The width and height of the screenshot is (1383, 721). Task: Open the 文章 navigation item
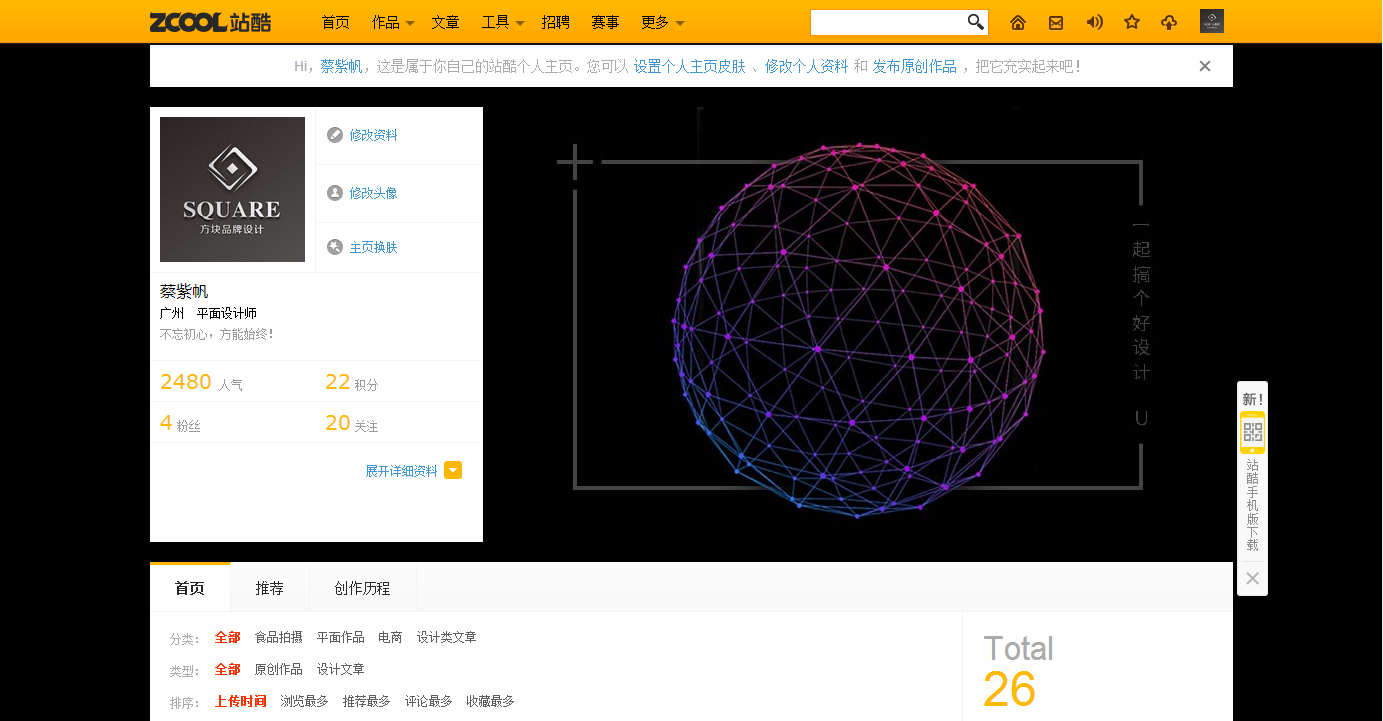tap(446, 22)
